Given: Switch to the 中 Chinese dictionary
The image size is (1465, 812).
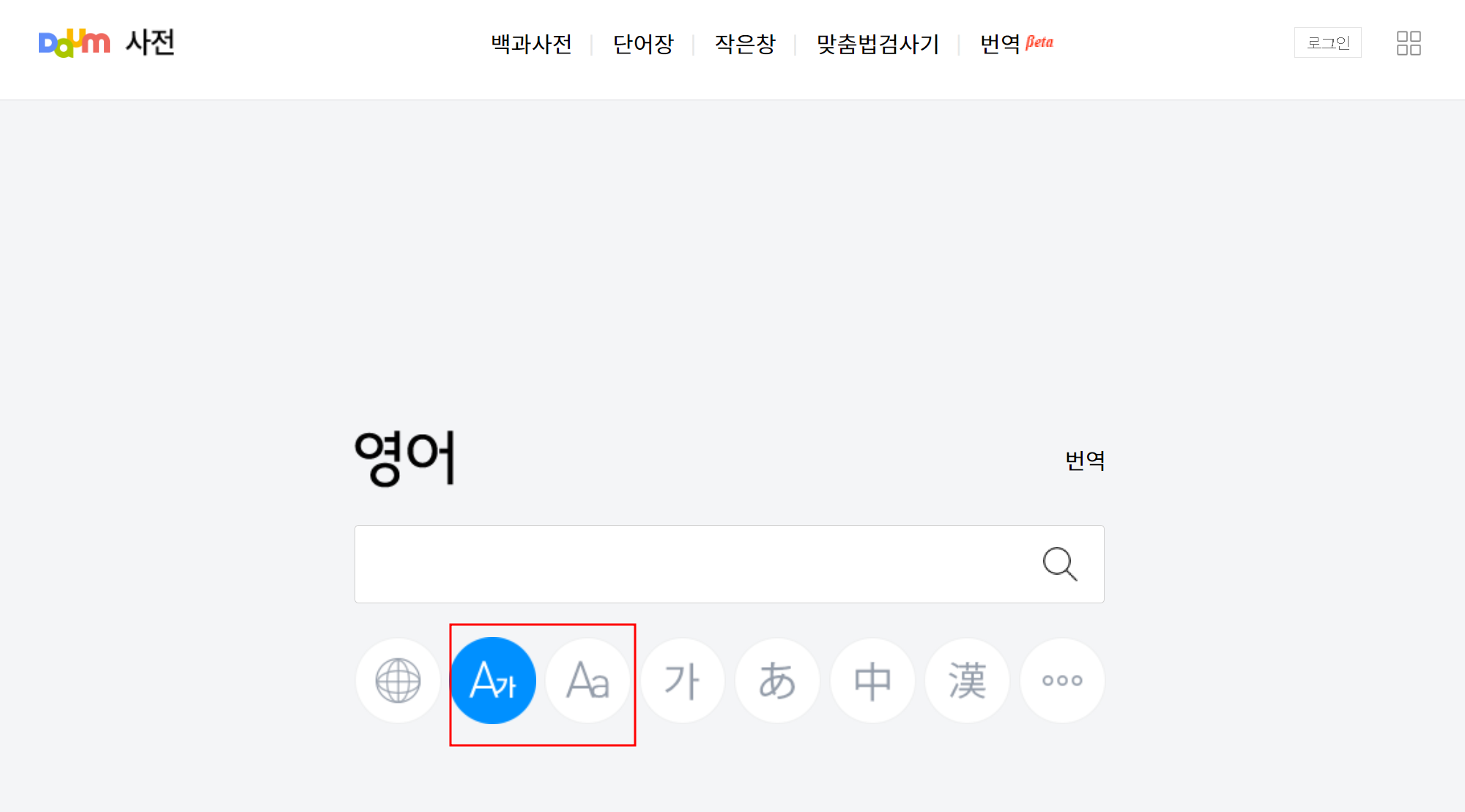Looking at the screenshot, I should point(872,680).
